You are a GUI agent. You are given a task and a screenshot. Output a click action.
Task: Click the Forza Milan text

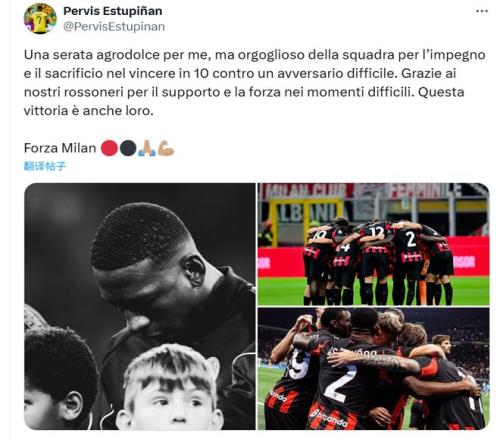(60, 148)
